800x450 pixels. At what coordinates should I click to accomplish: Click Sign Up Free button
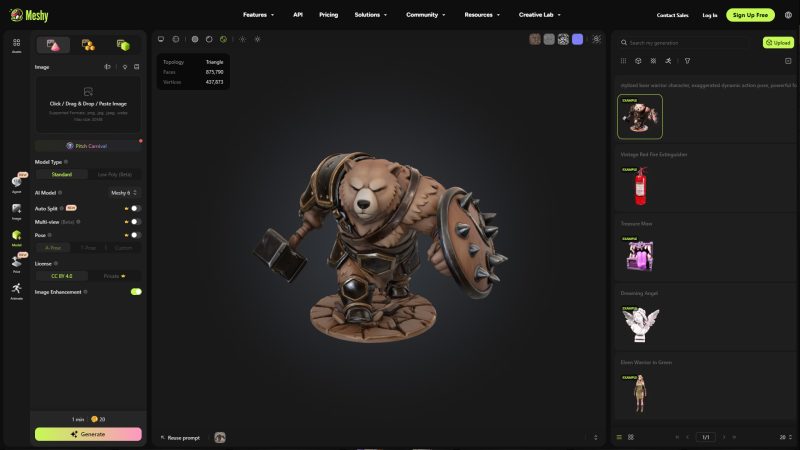click(x=750, y=15)
